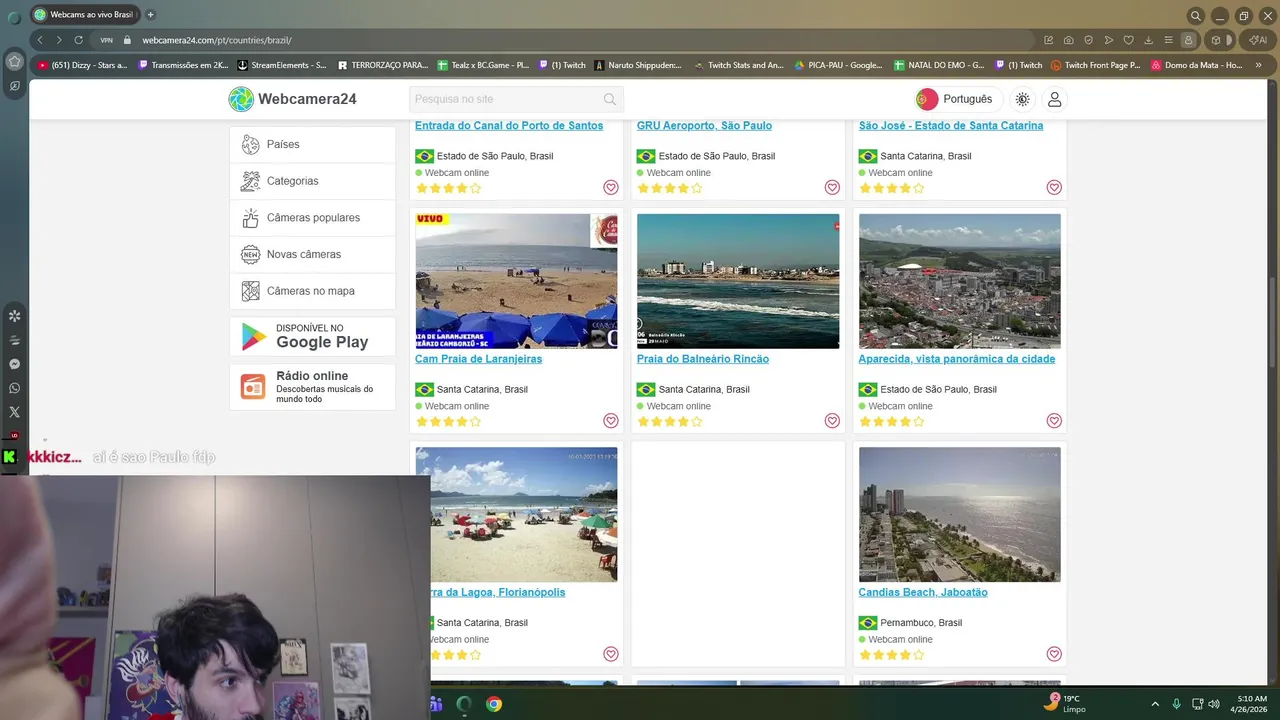Favorite the São José Santa Catarina webcam
Viewport: 1280px width, 720px height.
tap(1054, 187)
